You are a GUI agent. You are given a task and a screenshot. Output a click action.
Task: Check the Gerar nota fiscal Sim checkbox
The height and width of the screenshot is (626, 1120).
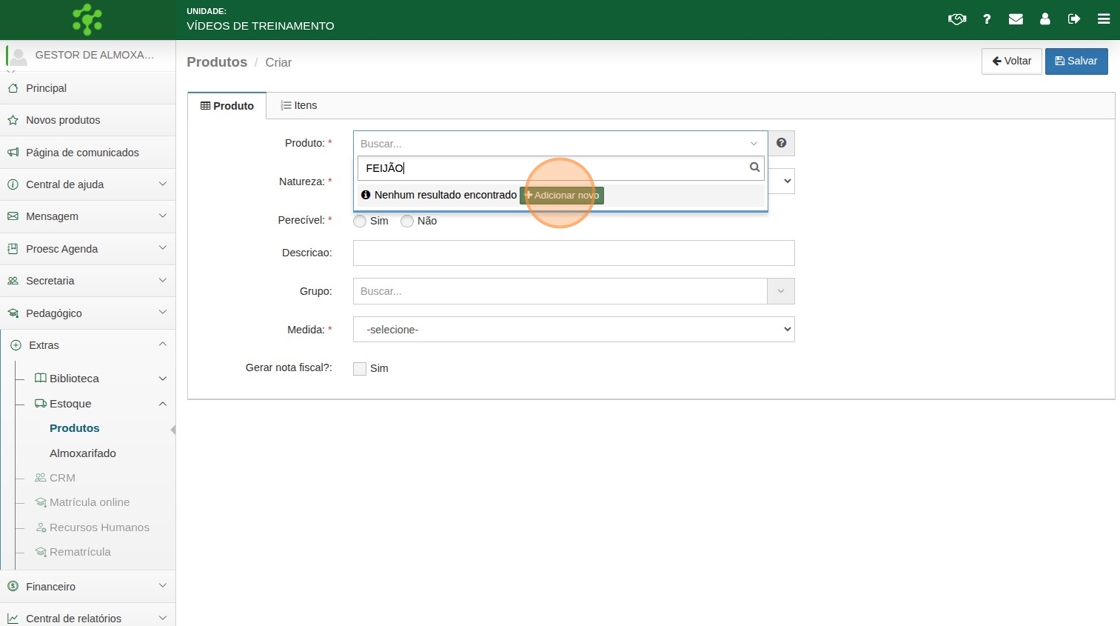360,369
